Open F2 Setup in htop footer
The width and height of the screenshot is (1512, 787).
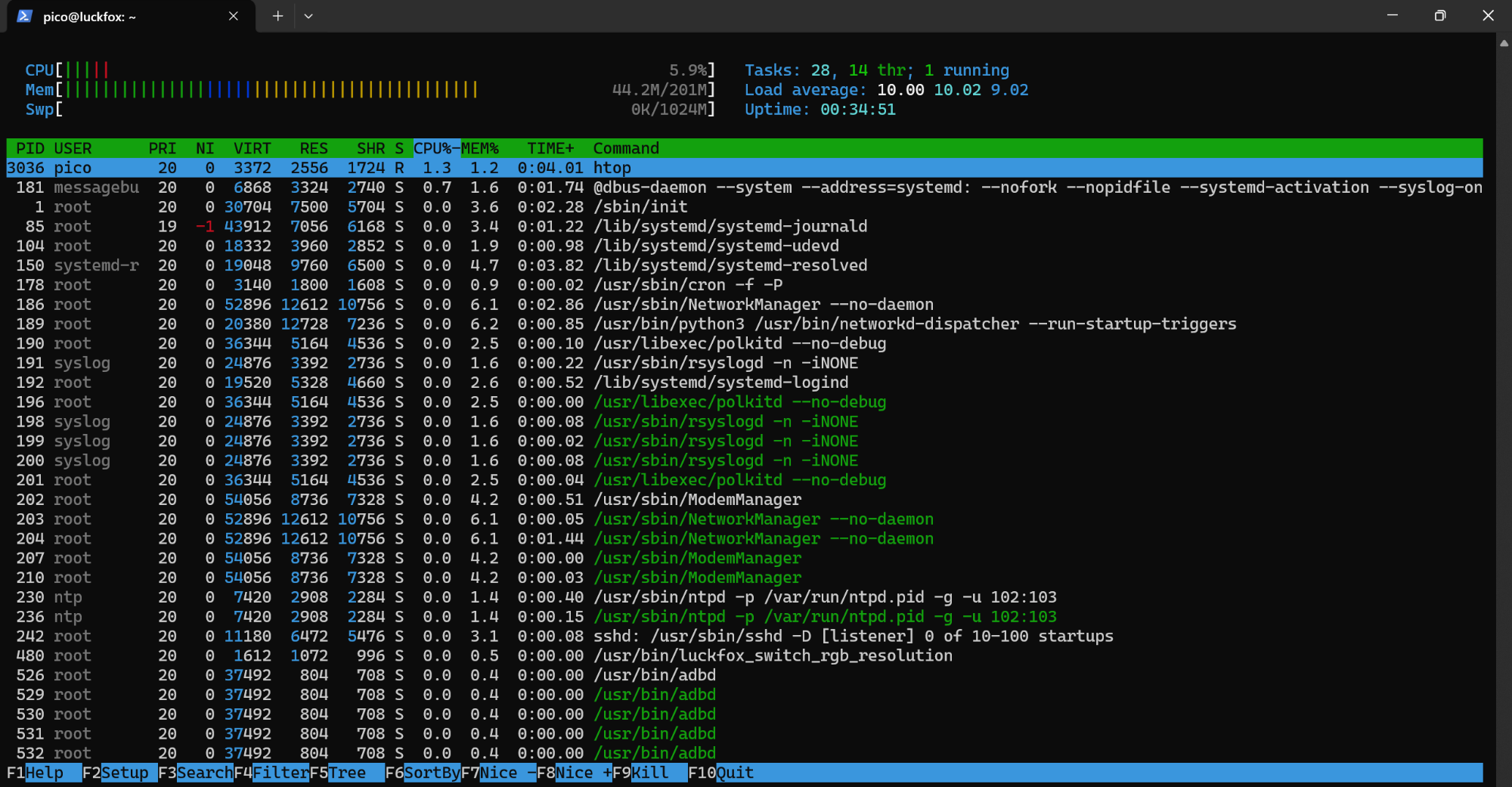point(119,773)
